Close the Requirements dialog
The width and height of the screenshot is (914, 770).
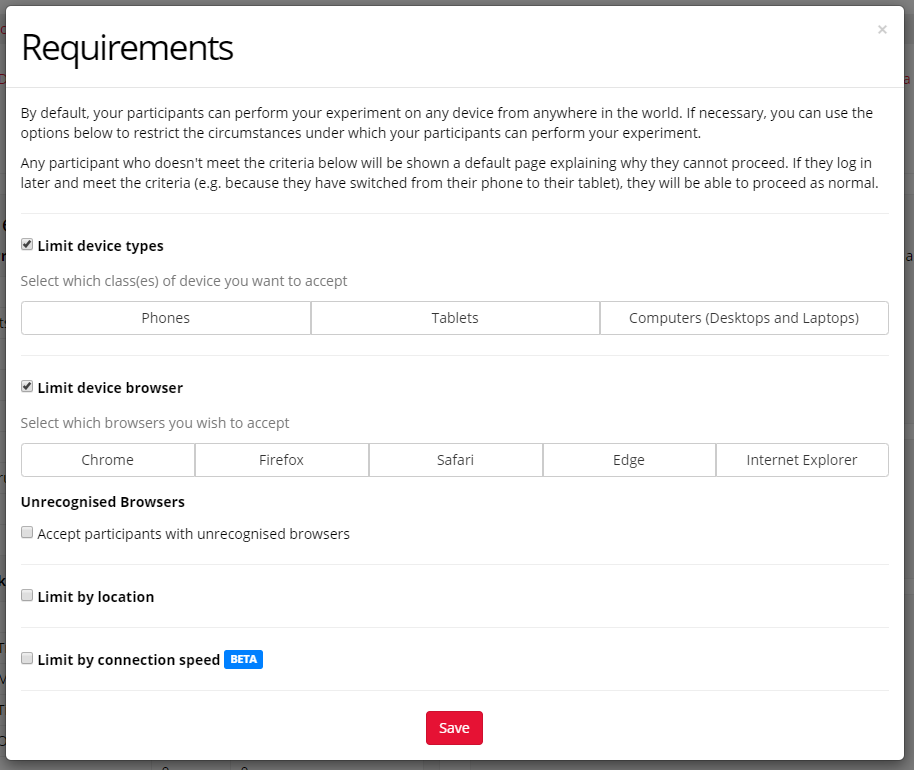point(882,29)
